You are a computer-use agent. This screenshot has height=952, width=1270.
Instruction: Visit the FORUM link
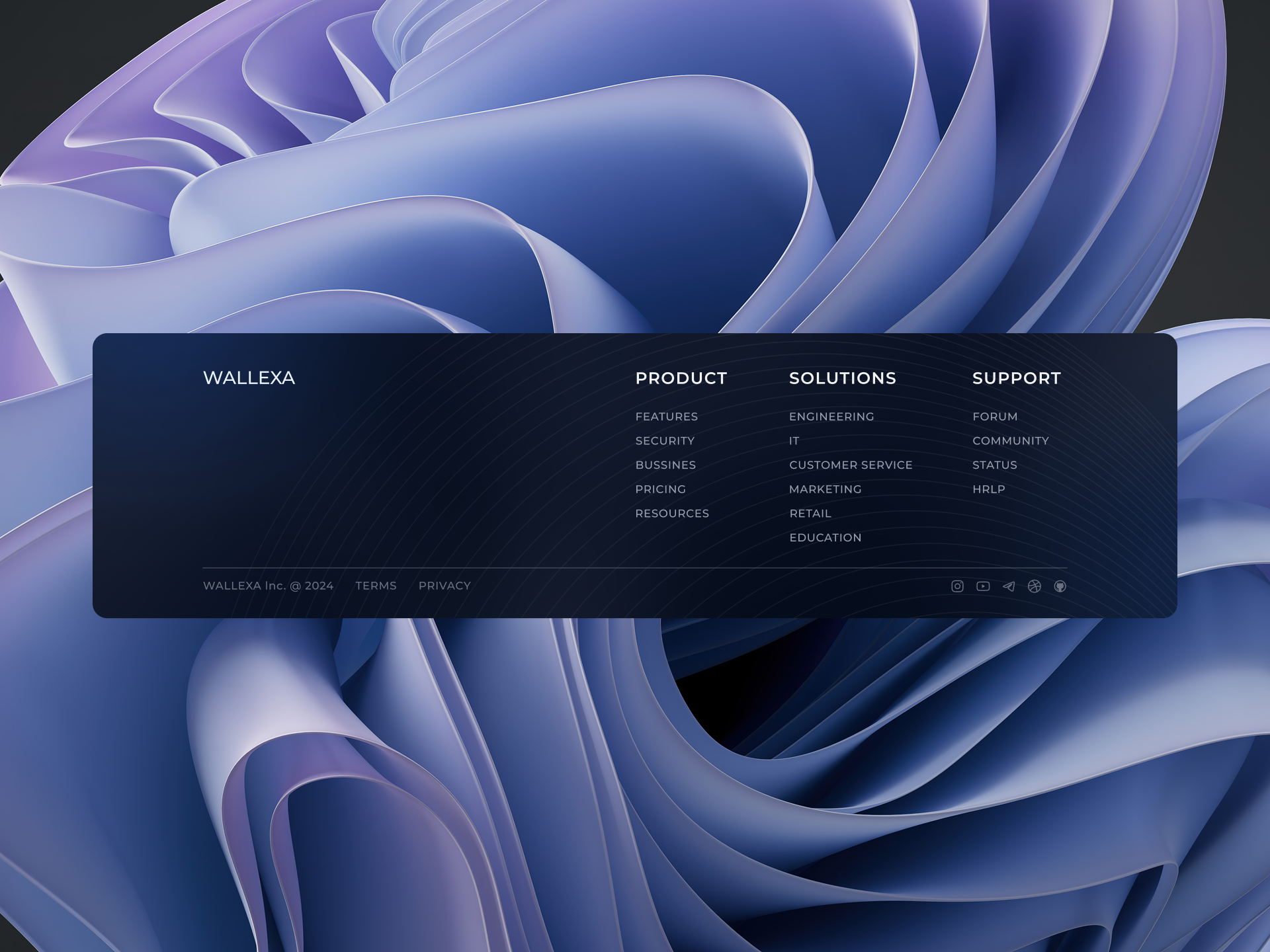tap(995, 416)
